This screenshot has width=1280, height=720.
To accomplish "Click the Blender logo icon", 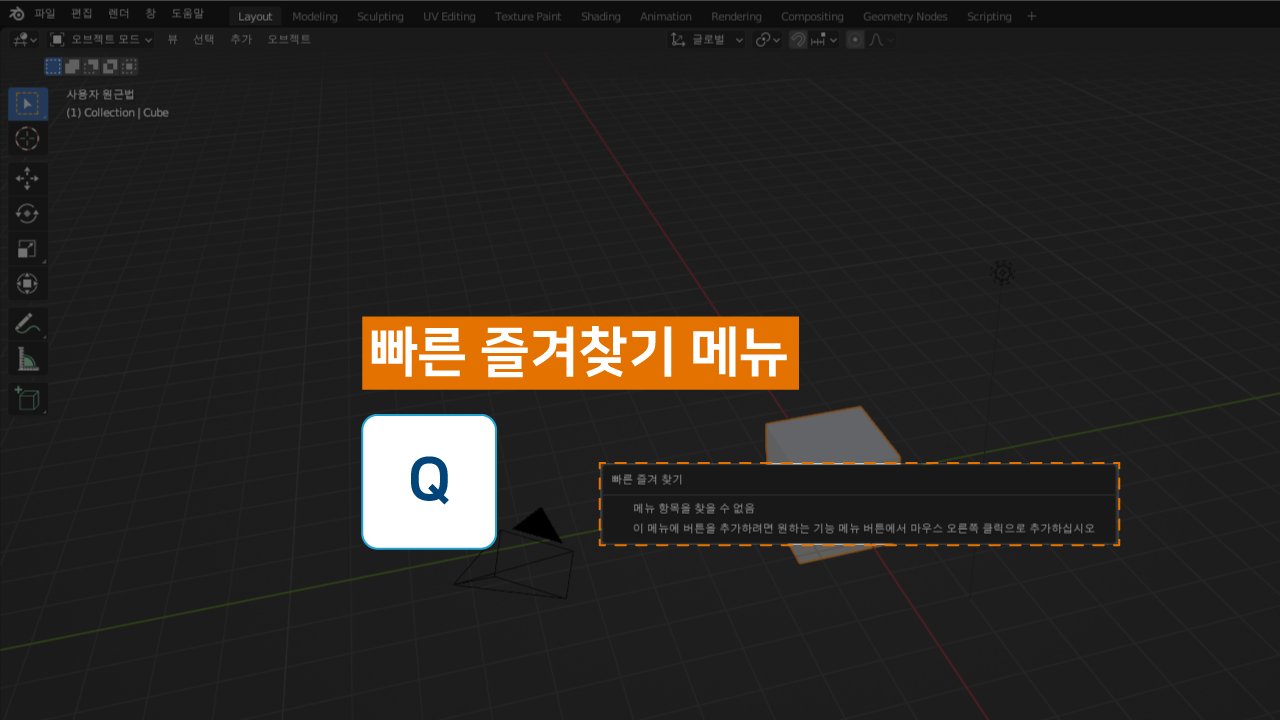I will click(x=16, y=15).
